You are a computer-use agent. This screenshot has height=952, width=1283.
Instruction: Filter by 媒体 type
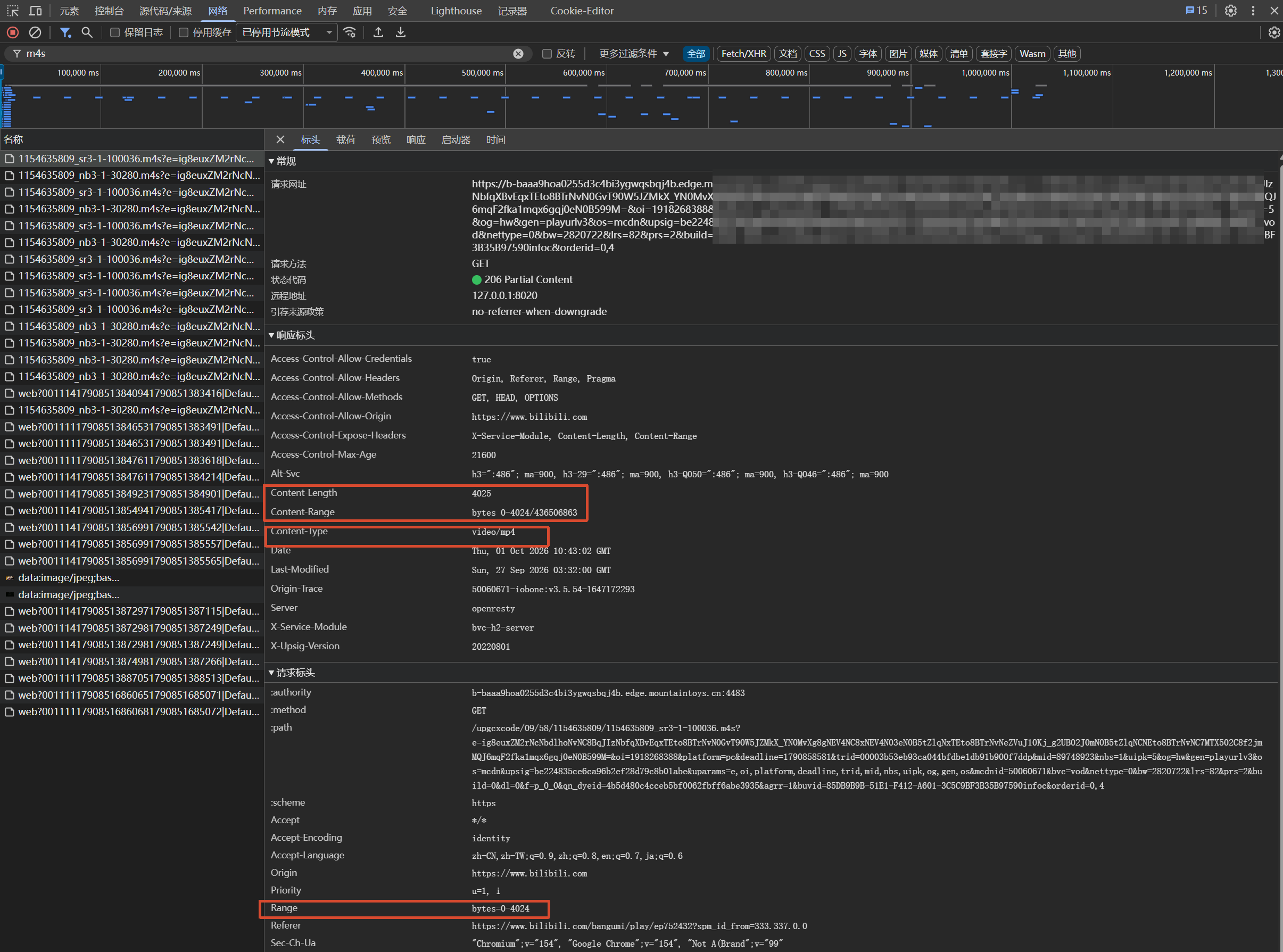[x=928, y=54]
